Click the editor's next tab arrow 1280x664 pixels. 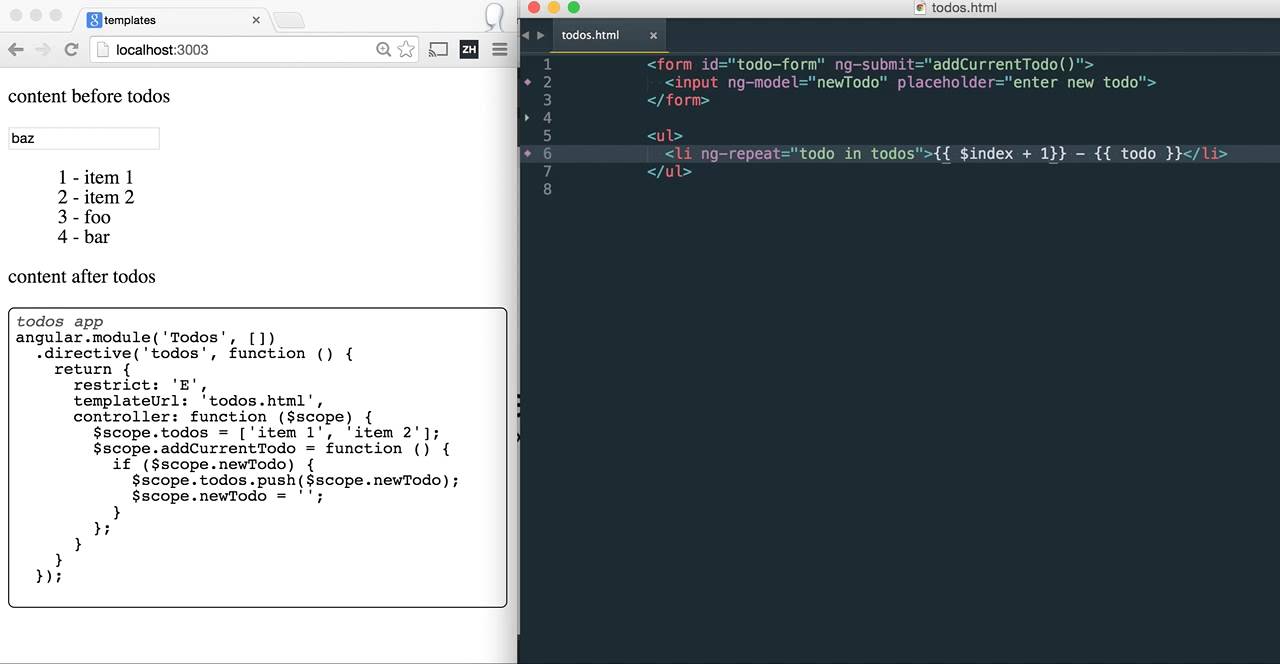541,35
